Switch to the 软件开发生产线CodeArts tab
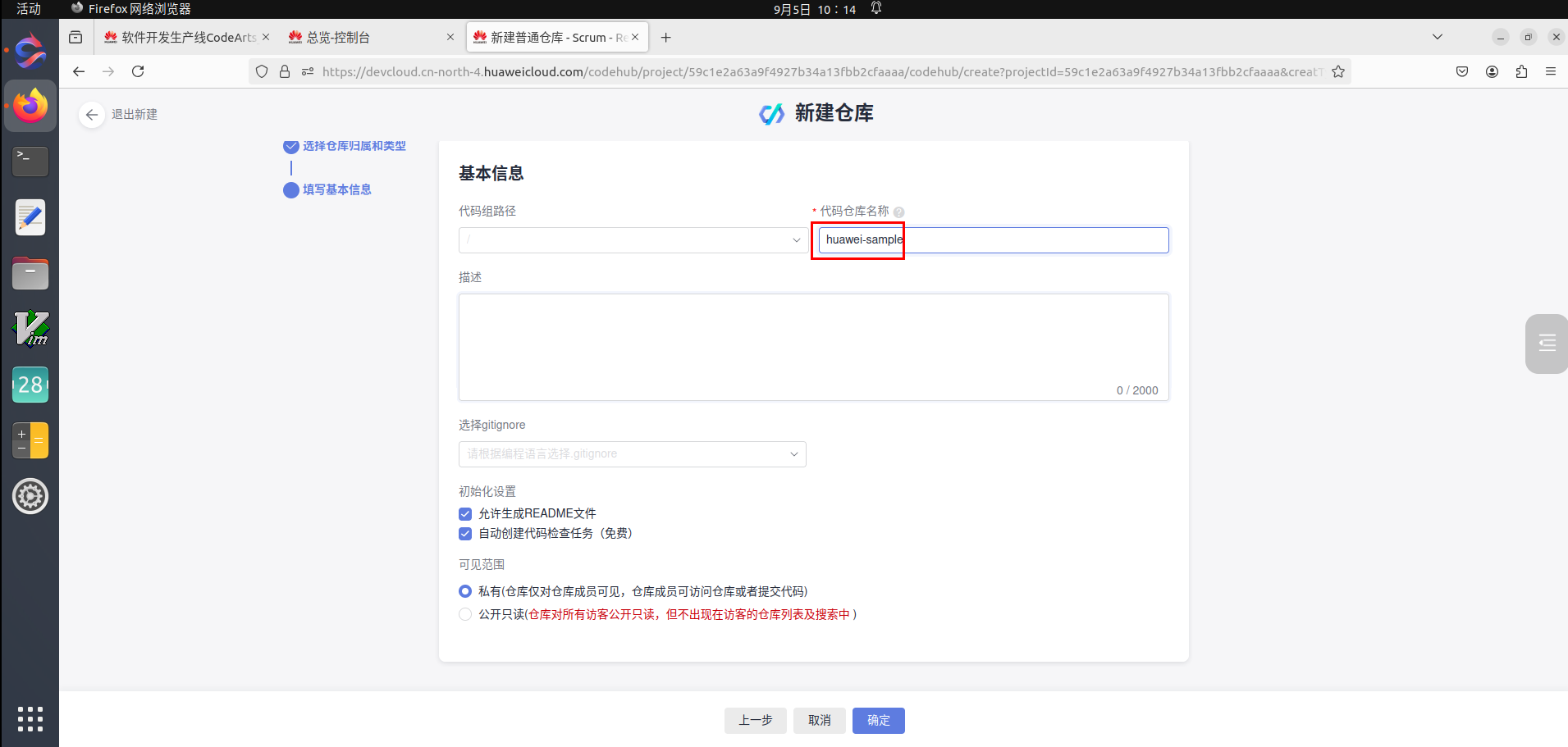Viewport: 1568px width, 747px height. 187,37
